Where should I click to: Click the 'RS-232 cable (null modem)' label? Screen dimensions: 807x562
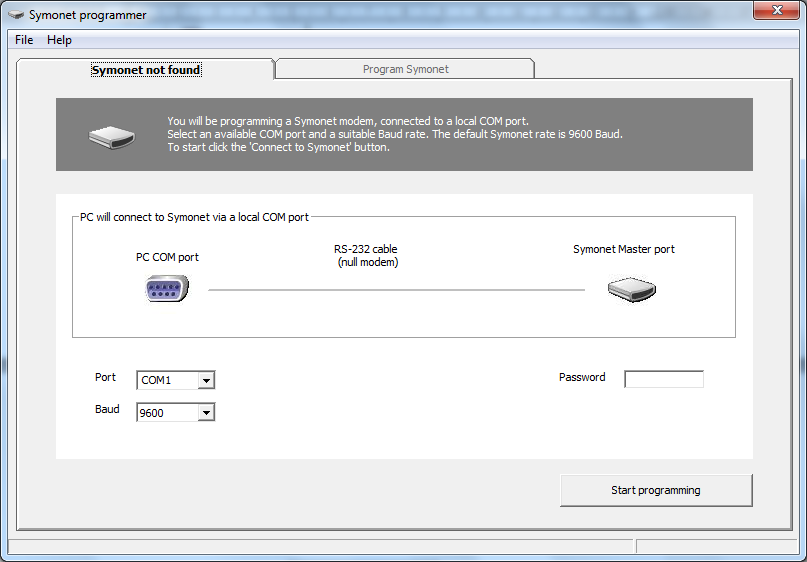[x=366, y=256]
